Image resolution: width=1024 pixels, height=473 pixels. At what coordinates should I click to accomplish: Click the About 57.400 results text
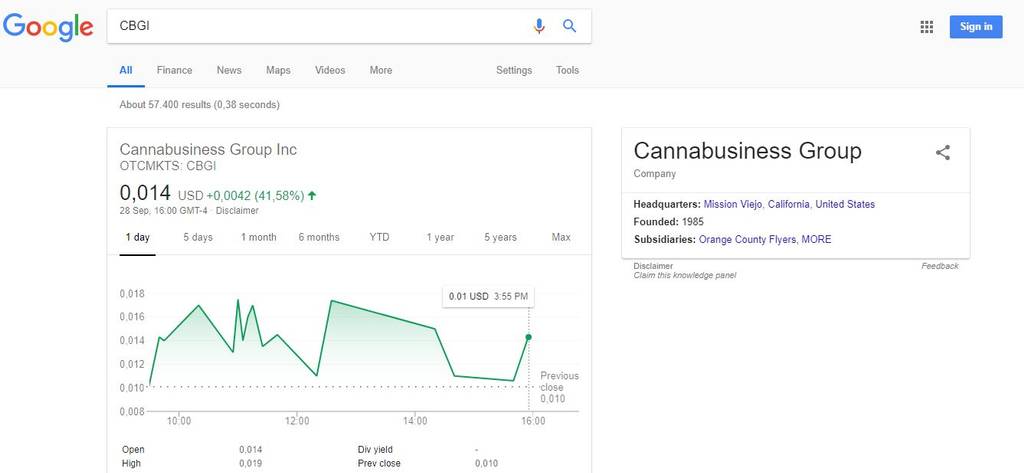click(199, 105)
